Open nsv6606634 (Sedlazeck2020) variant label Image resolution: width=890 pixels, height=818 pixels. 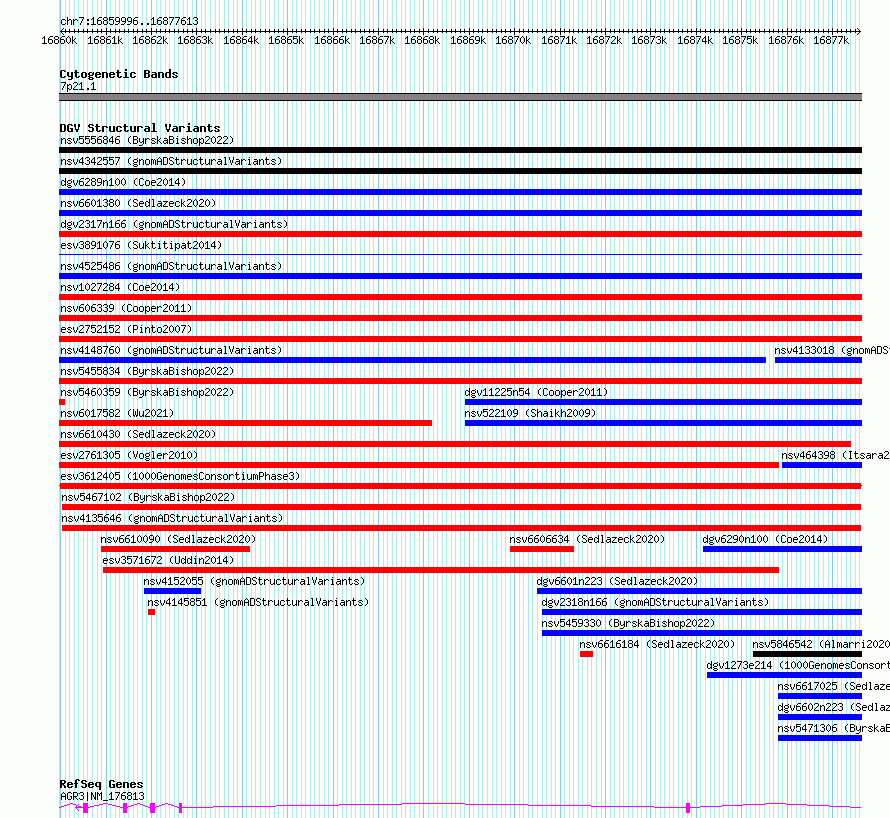click(x=587, y=539)
